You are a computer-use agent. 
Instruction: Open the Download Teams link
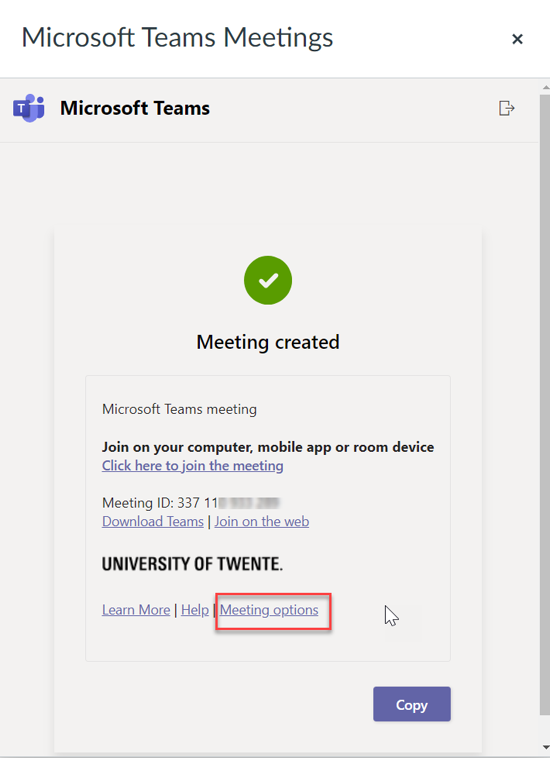pos(153,522)
